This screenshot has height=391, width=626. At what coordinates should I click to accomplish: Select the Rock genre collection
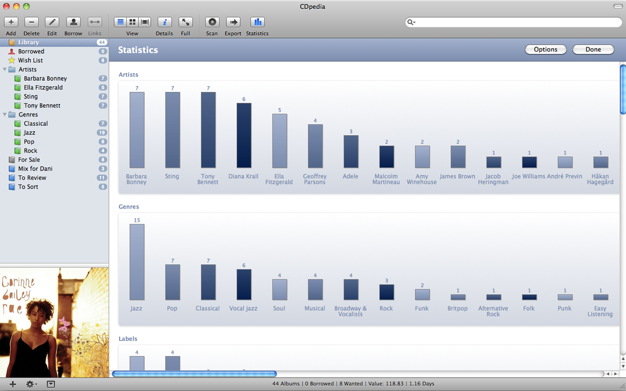point(54,151)
